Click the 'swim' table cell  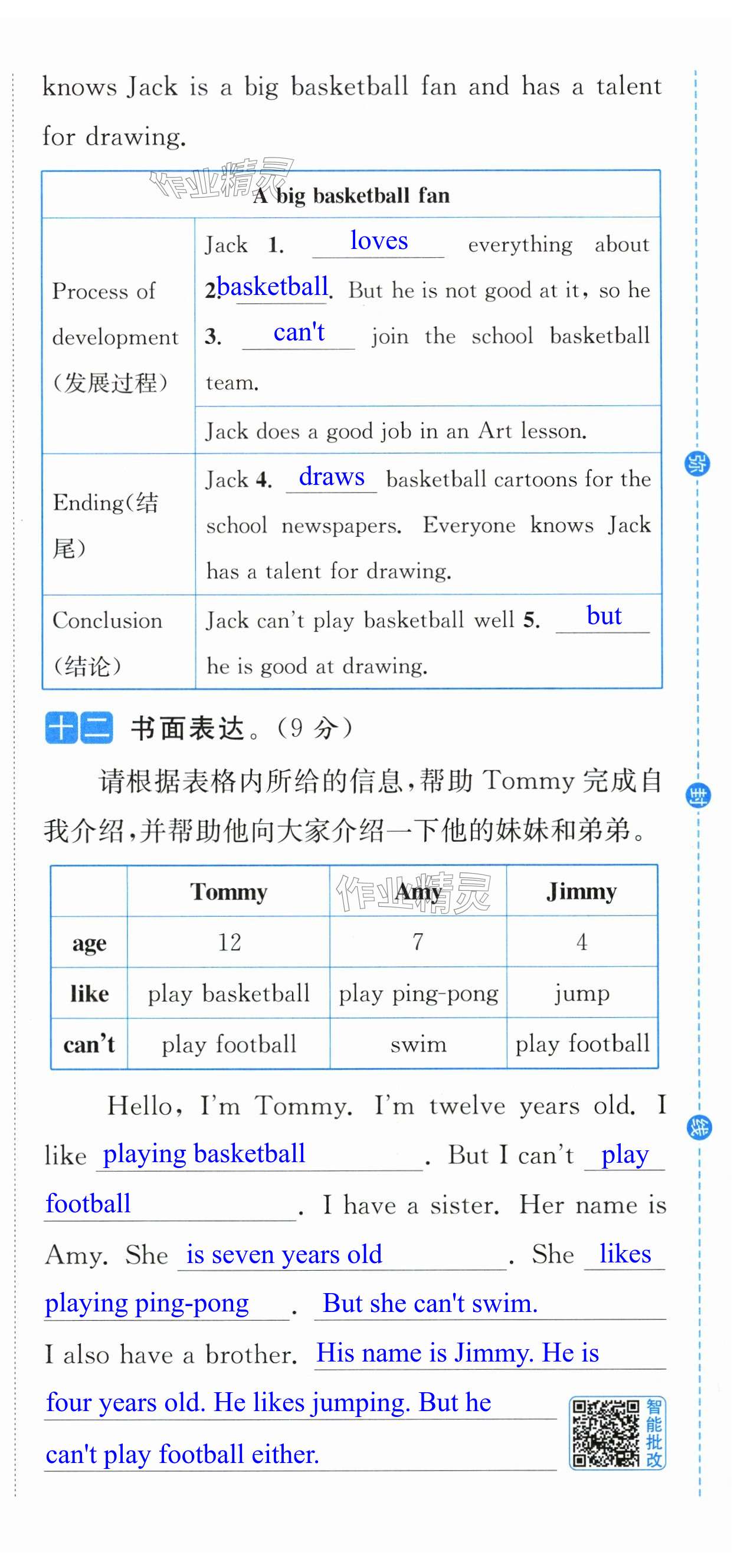(418, 1045)
